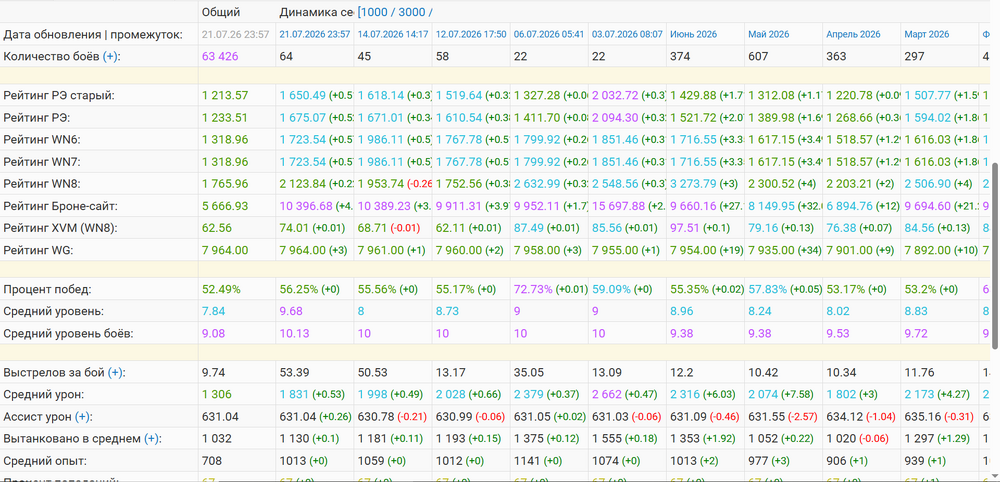Image resolution: width=1000 pixels, height=482 pixels.
Task: Click overall XVM (WN8) value 62.56
Action: point(216,229)
